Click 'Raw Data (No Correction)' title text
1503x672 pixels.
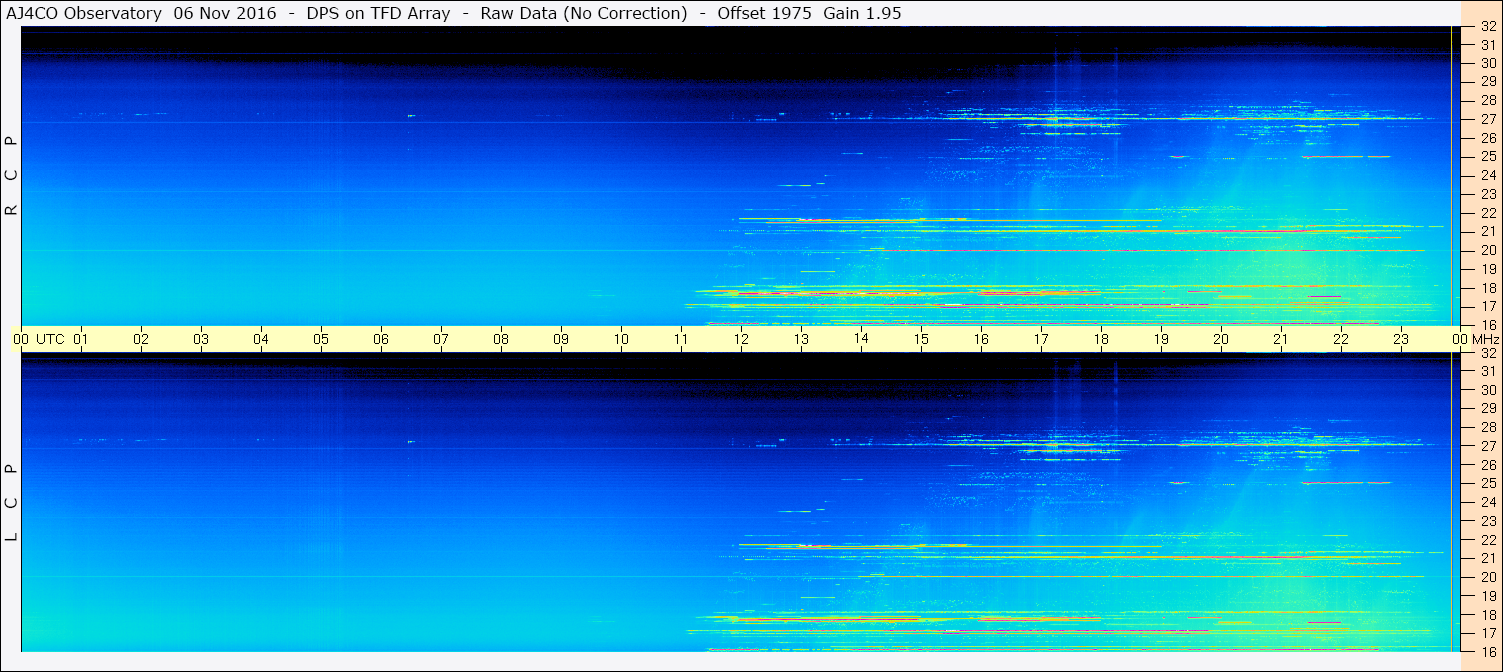584,13
